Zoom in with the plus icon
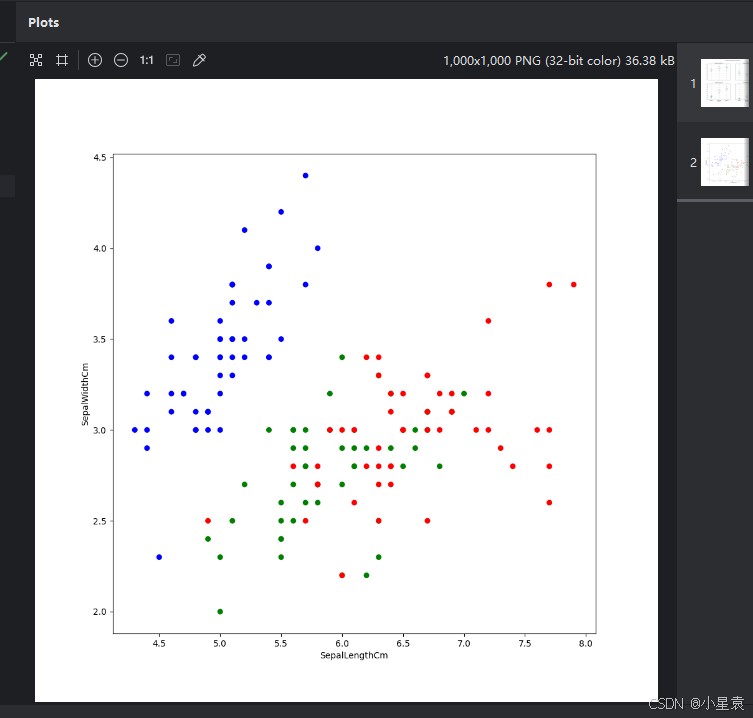The height and width of the screenshot is (718, 753). [x=95, y=60]
